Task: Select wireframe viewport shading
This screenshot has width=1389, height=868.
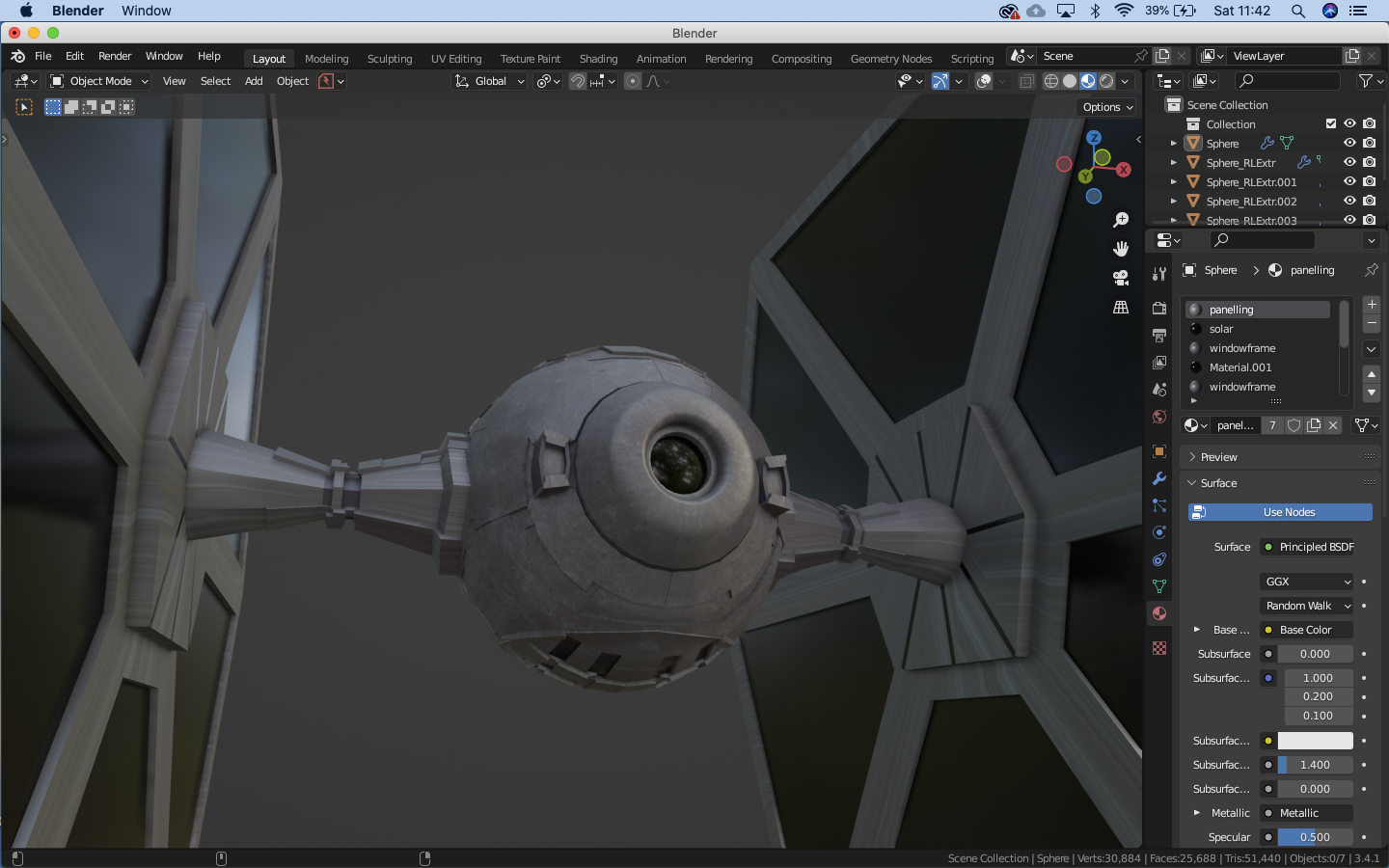Action: (1051, 81)
